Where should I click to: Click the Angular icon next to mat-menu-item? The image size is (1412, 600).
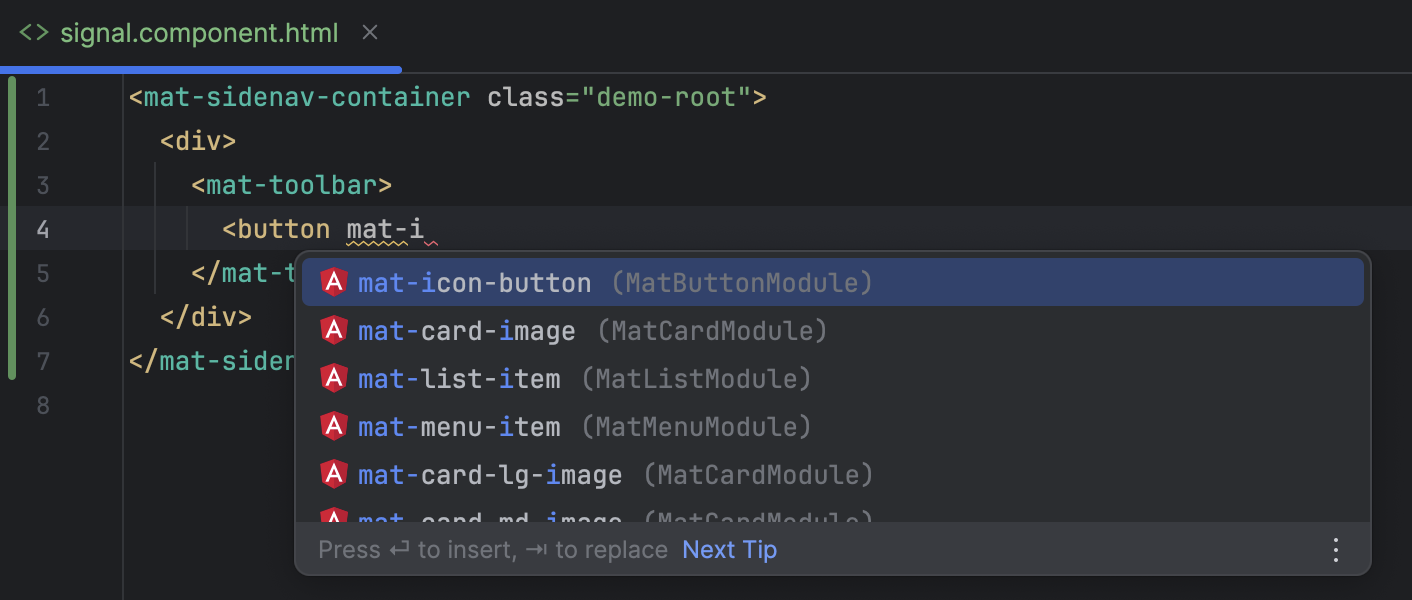pos(334,426)
